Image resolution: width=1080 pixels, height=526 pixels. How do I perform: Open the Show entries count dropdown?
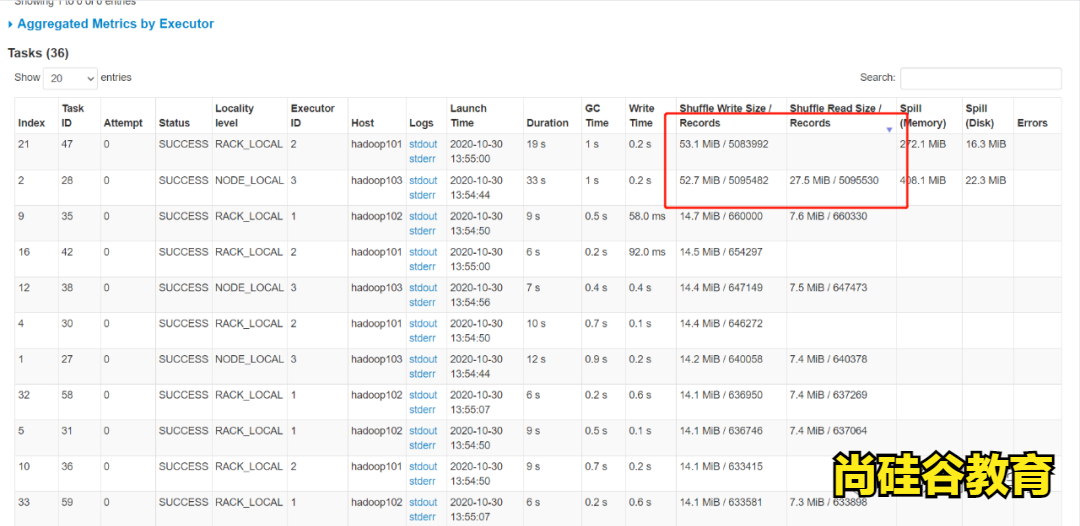70,78
